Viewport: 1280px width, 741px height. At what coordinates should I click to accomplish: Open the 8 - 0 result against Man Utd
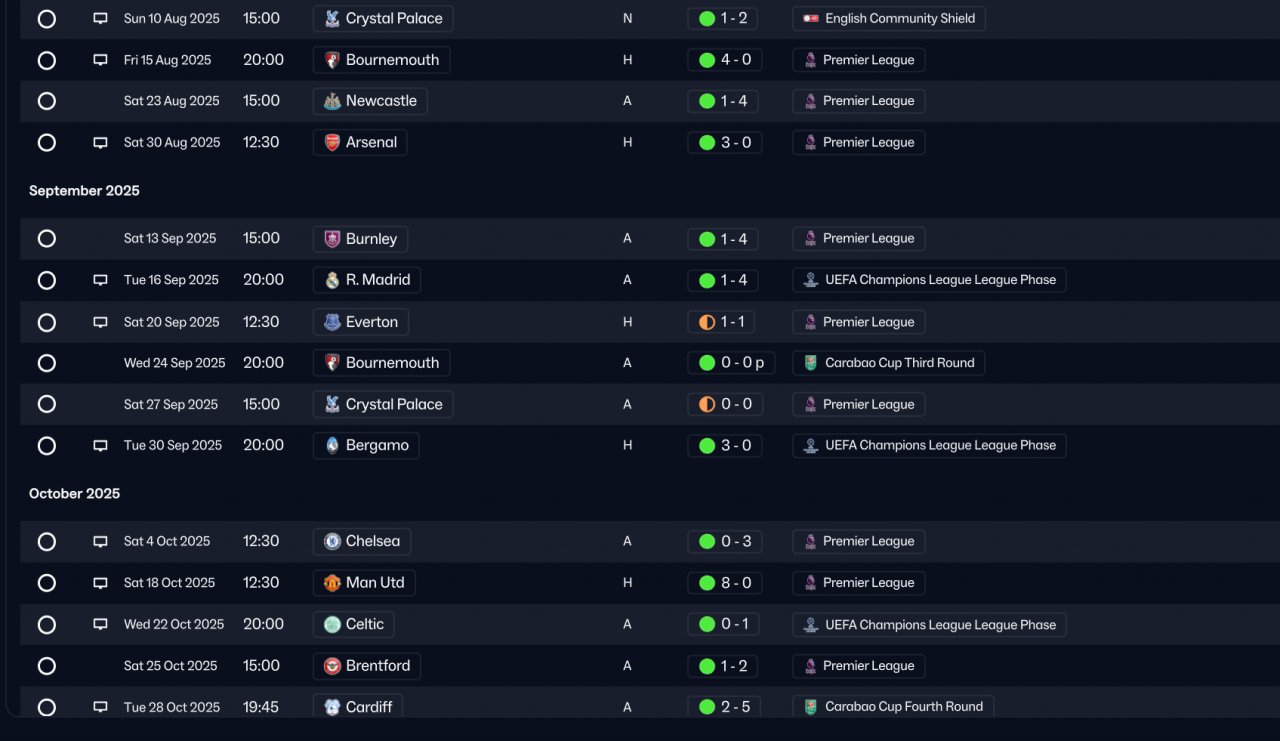[x=725, y=583]
